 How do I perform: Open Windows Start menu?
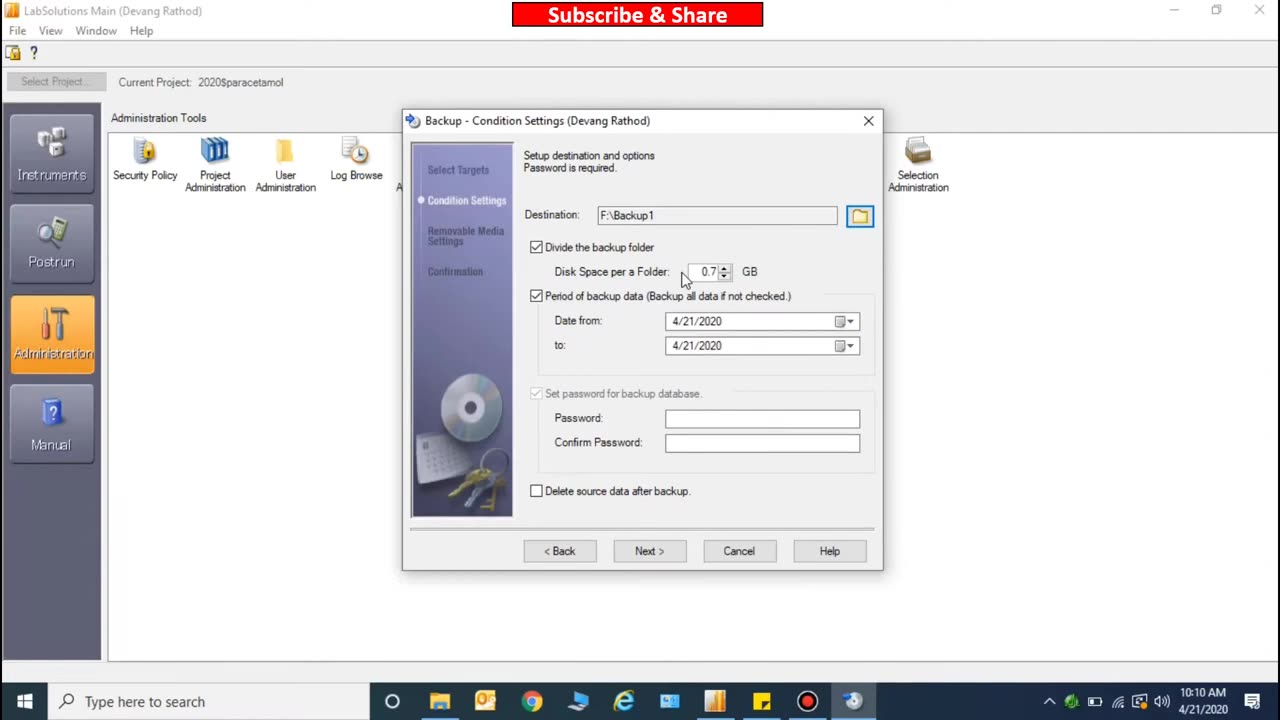pos(24,701)
